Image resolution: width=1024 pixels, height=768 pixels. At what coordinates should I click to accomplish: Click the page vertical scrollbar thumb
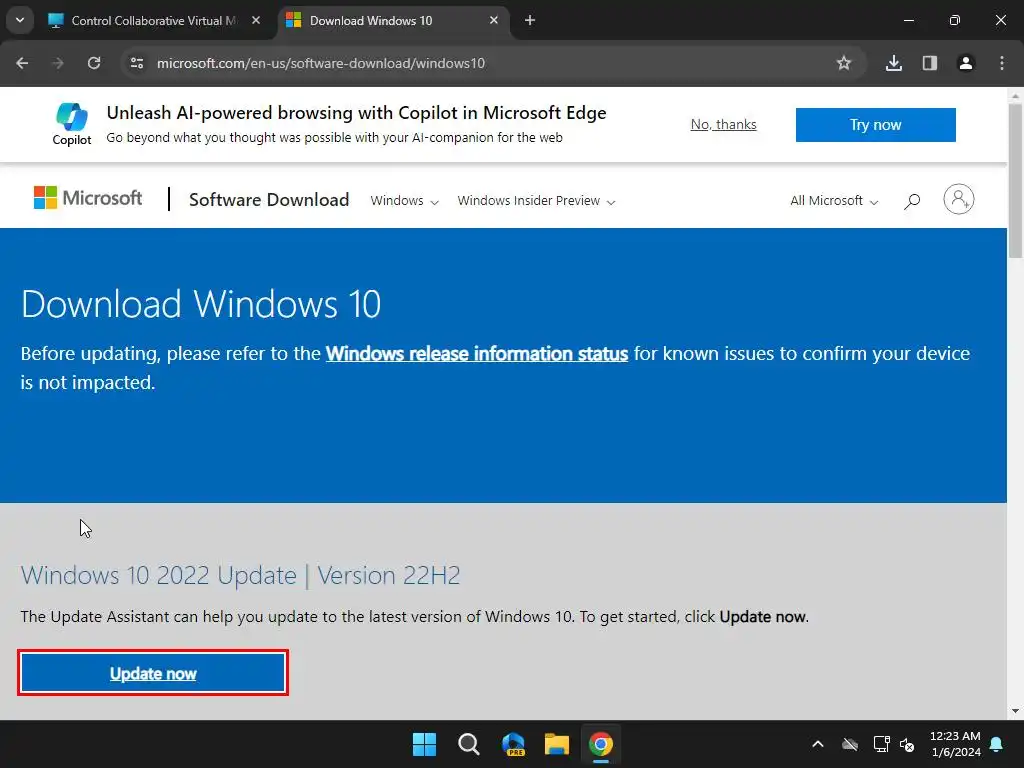[1016, 180]
